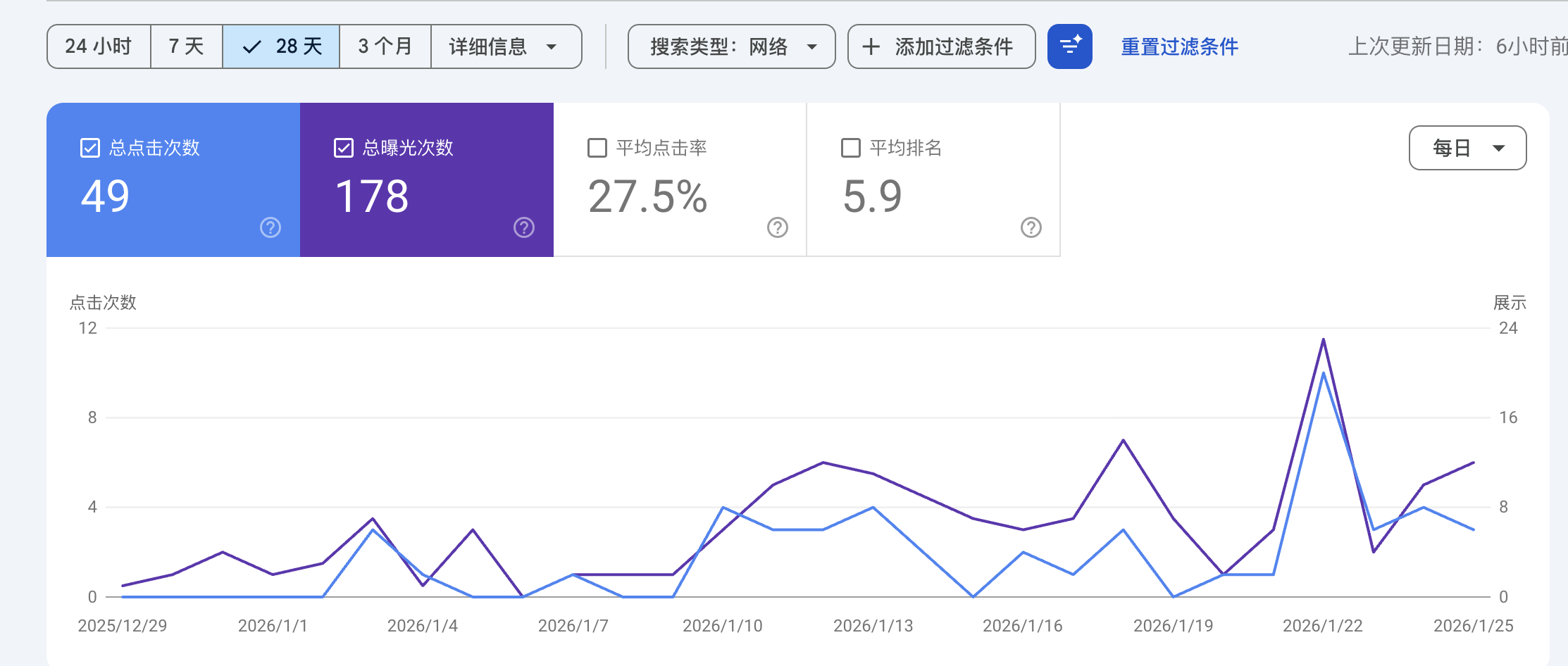Screen dimensions: 1568x666
Task: Enable the 平均点击率 checkbox
Action: (597, 148)
